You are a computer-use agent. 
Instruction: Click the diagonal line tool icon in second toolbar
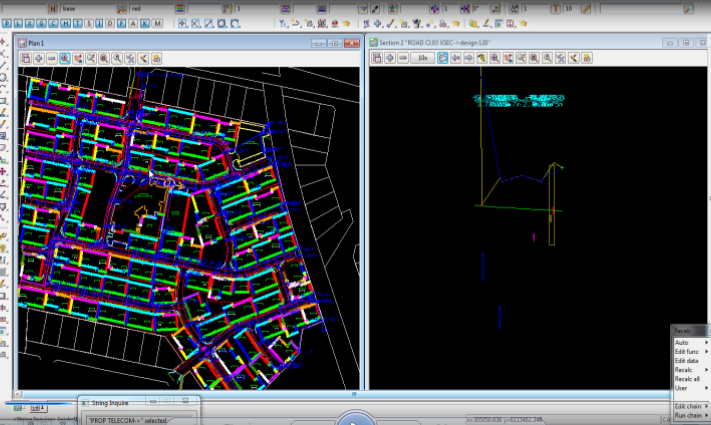point(209,24)
